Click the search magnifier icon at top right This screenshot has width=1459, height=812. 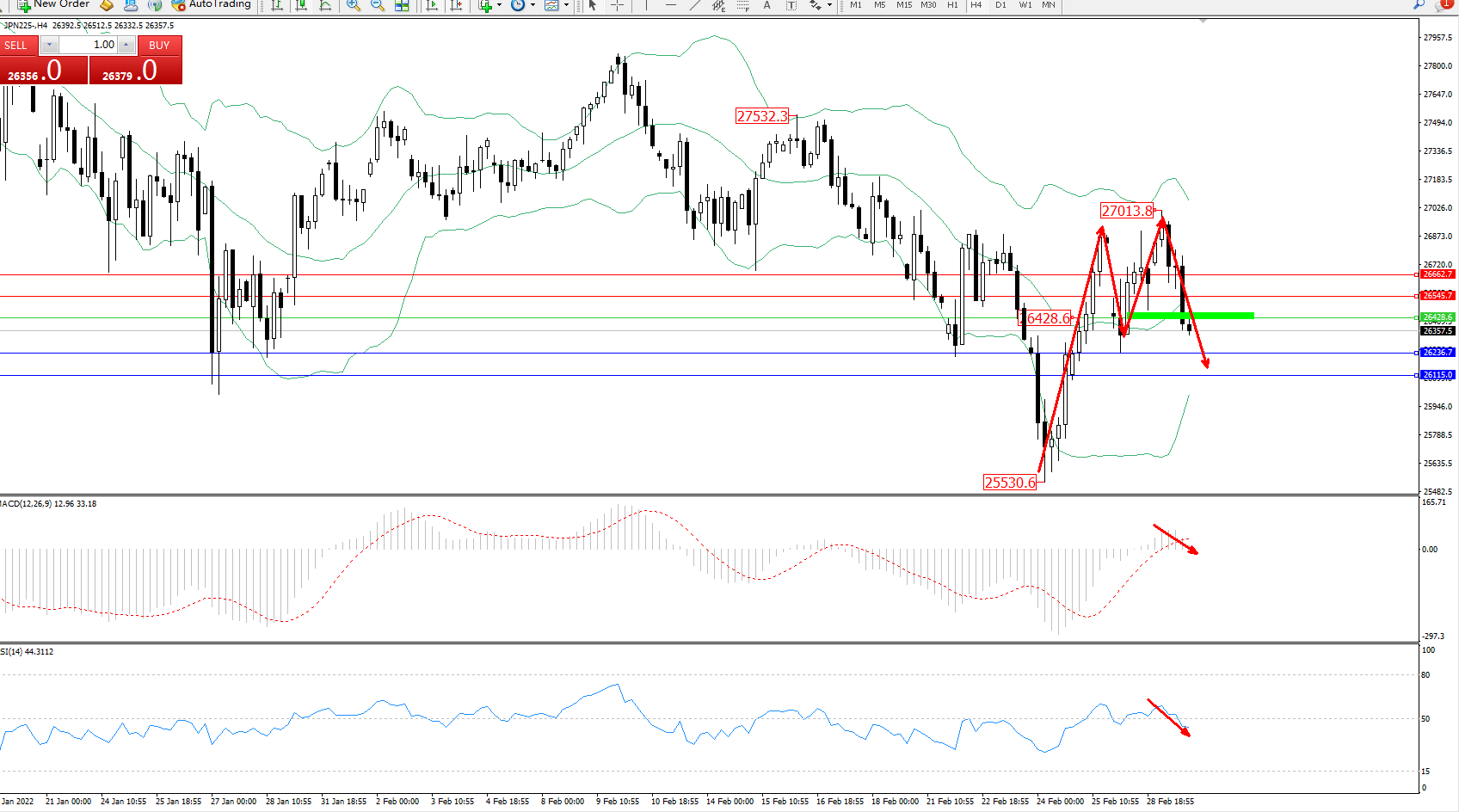point(1419,4)
